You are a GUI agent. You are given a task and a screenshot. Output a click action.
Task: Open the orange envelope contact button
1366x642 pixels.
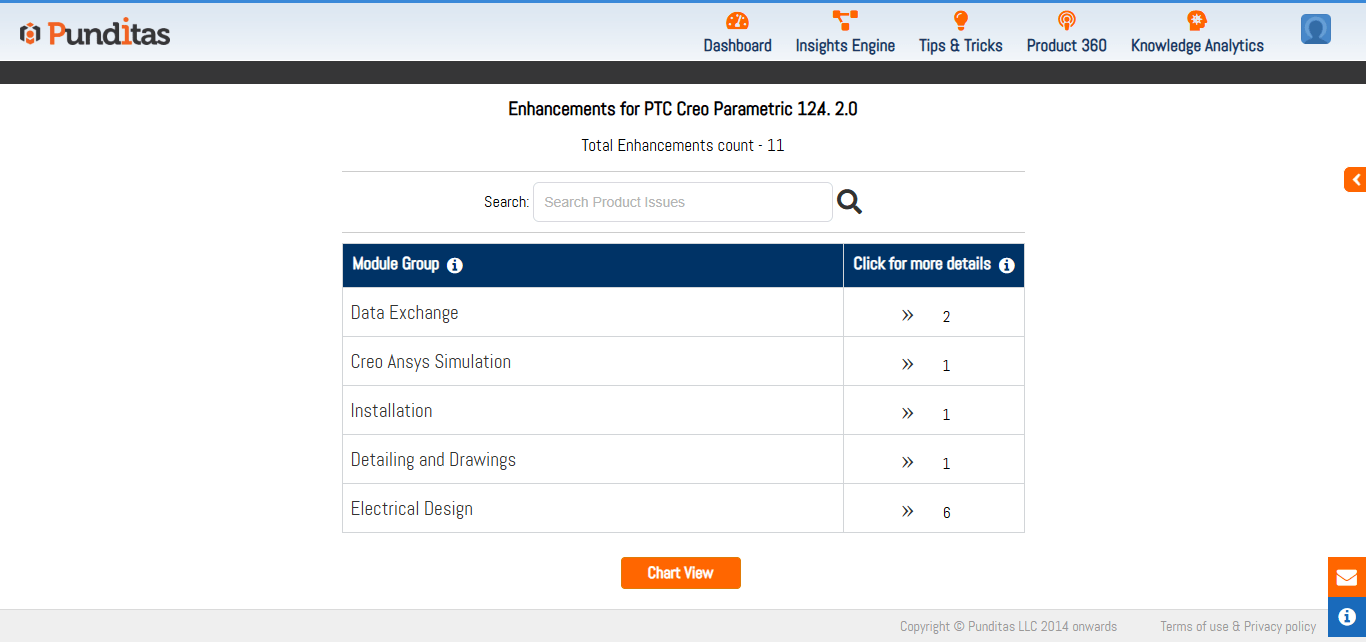1346,577
